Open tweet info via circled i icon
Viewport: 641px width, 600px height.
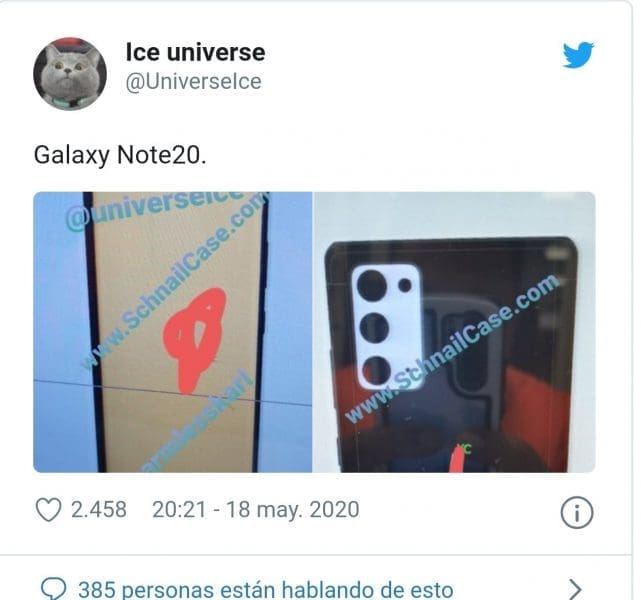tap(576, 512)
